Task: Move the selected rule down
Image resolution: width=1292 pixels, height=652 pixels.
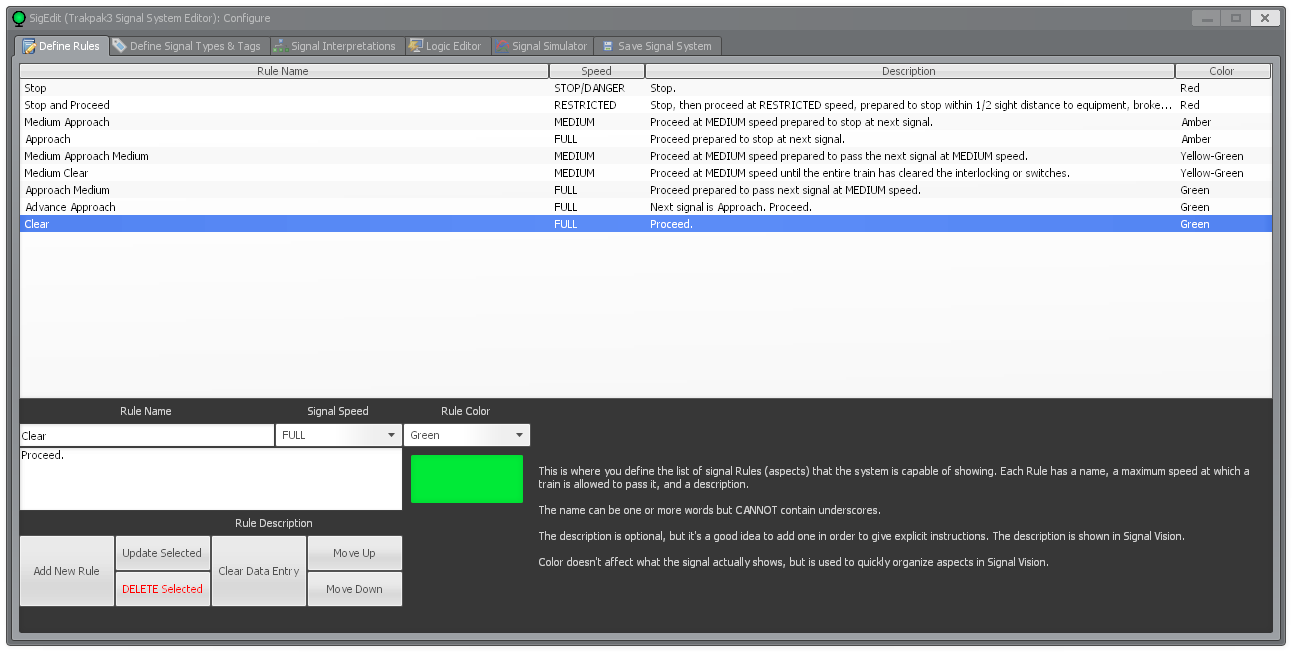Action: click(x=354, y=589)
